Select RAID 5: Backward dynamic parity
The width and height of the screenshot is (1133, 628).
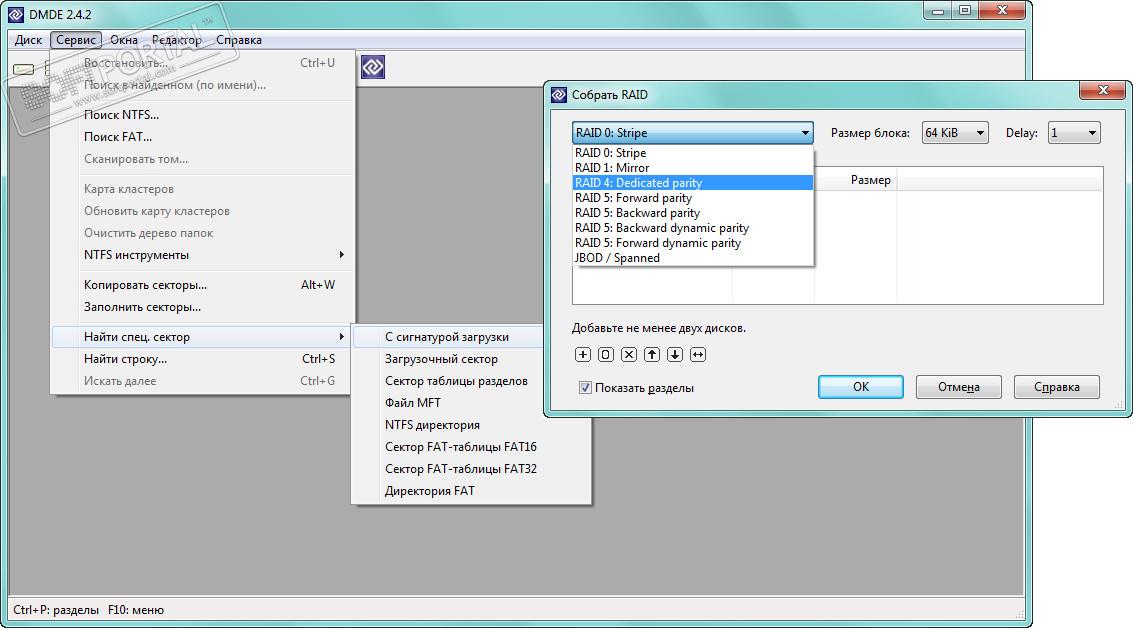[x=692, y=228]
